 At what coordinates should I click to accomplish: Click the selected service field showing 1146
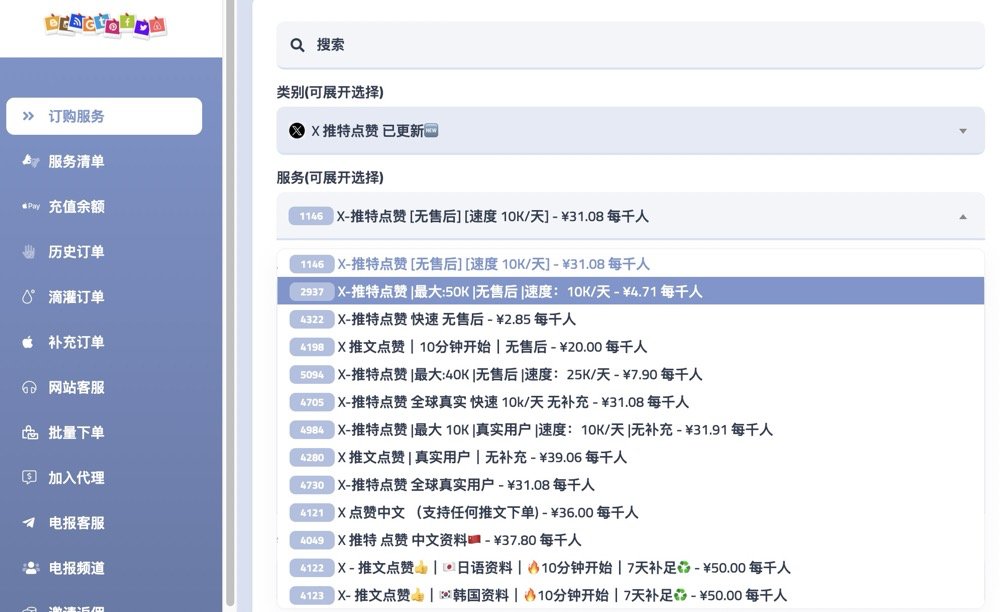point(630,216)
